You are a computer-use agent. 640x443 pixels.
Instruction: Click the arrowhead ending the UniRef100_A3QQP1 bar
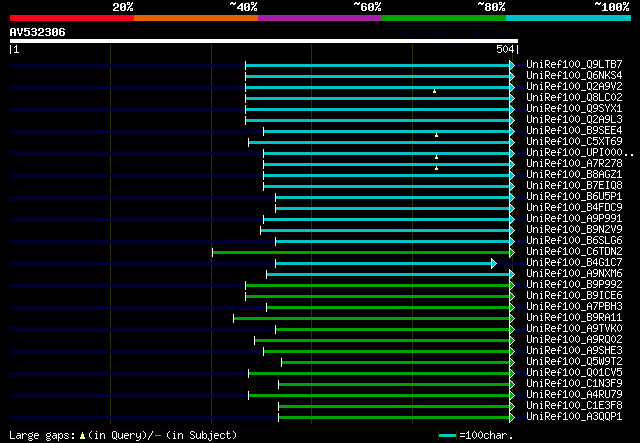click(512, 417)
